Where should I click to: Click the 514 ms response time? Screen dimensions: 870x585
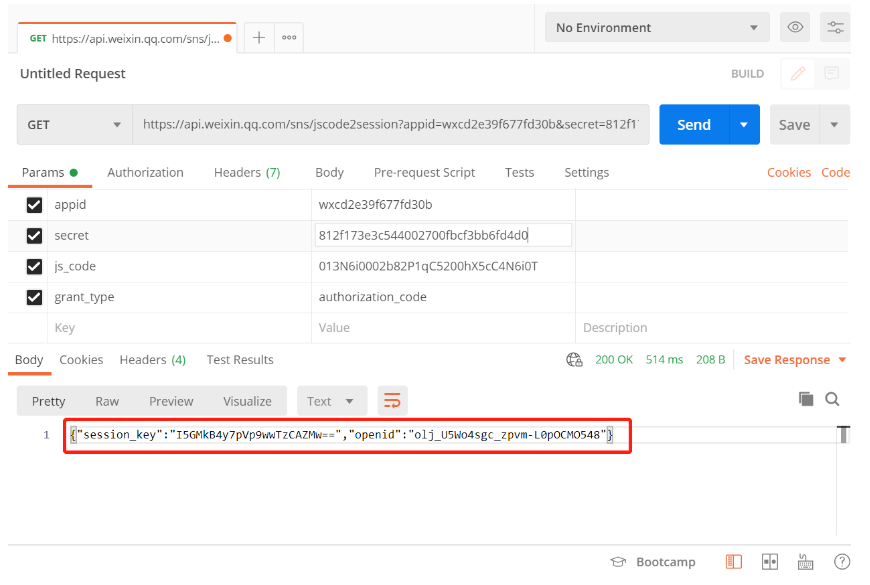click(x=664, y=360)
